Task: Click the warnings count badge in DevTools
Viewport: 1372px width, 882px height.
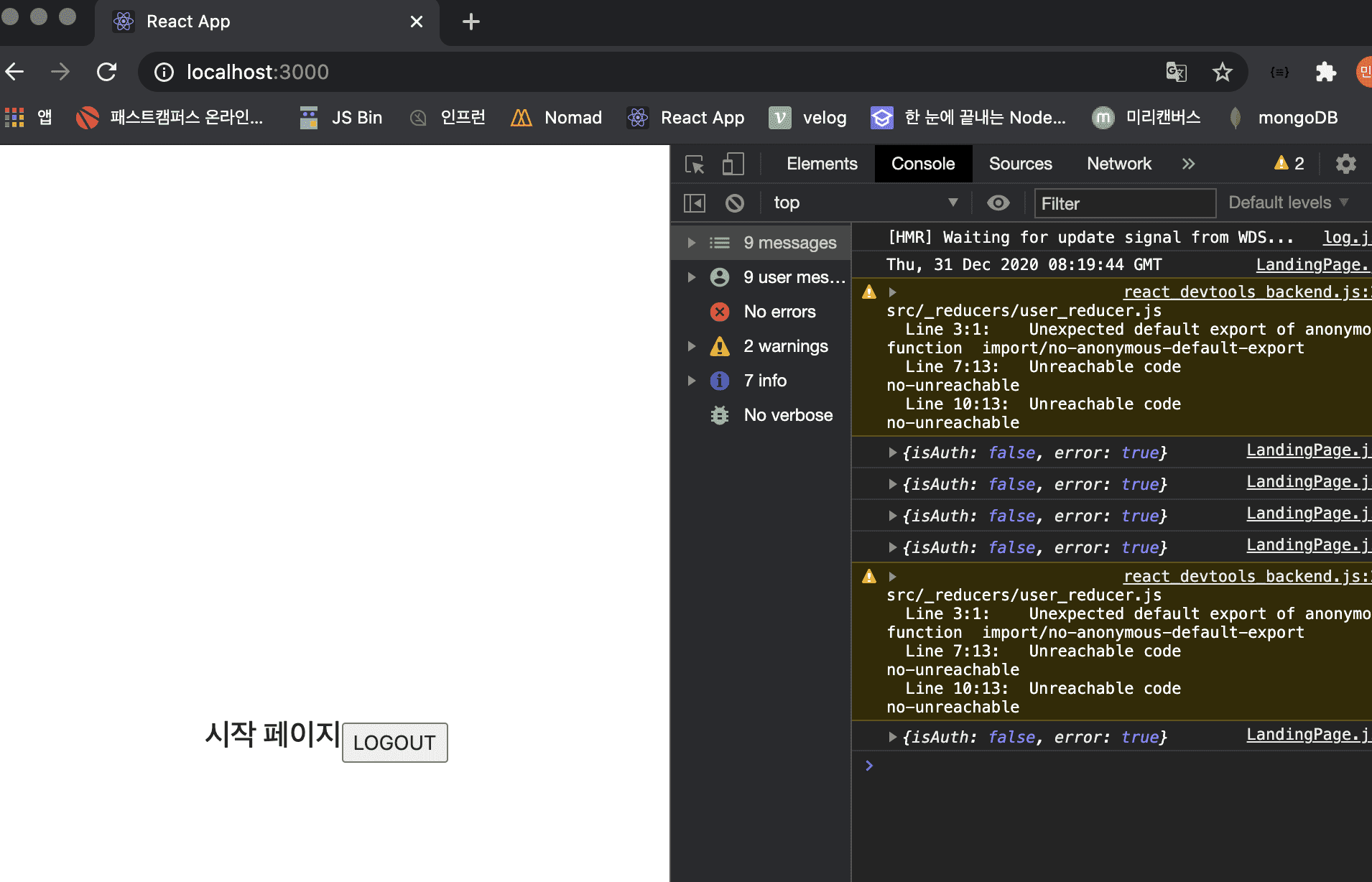Action: pyautogui.click(x=1289, y=164)
